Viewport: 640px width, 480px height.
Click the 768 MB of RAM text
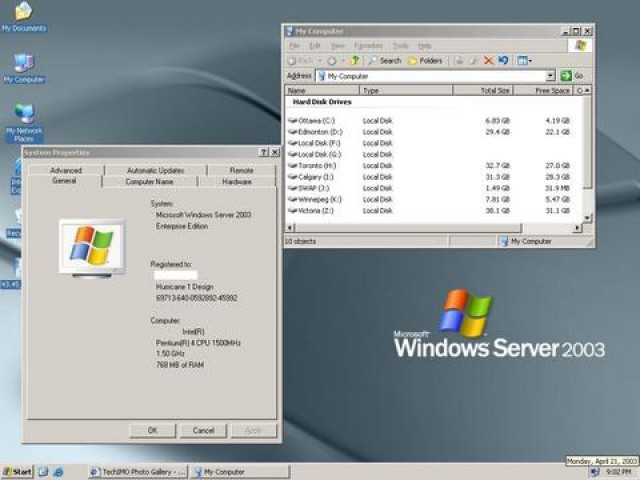pos(180,365)
